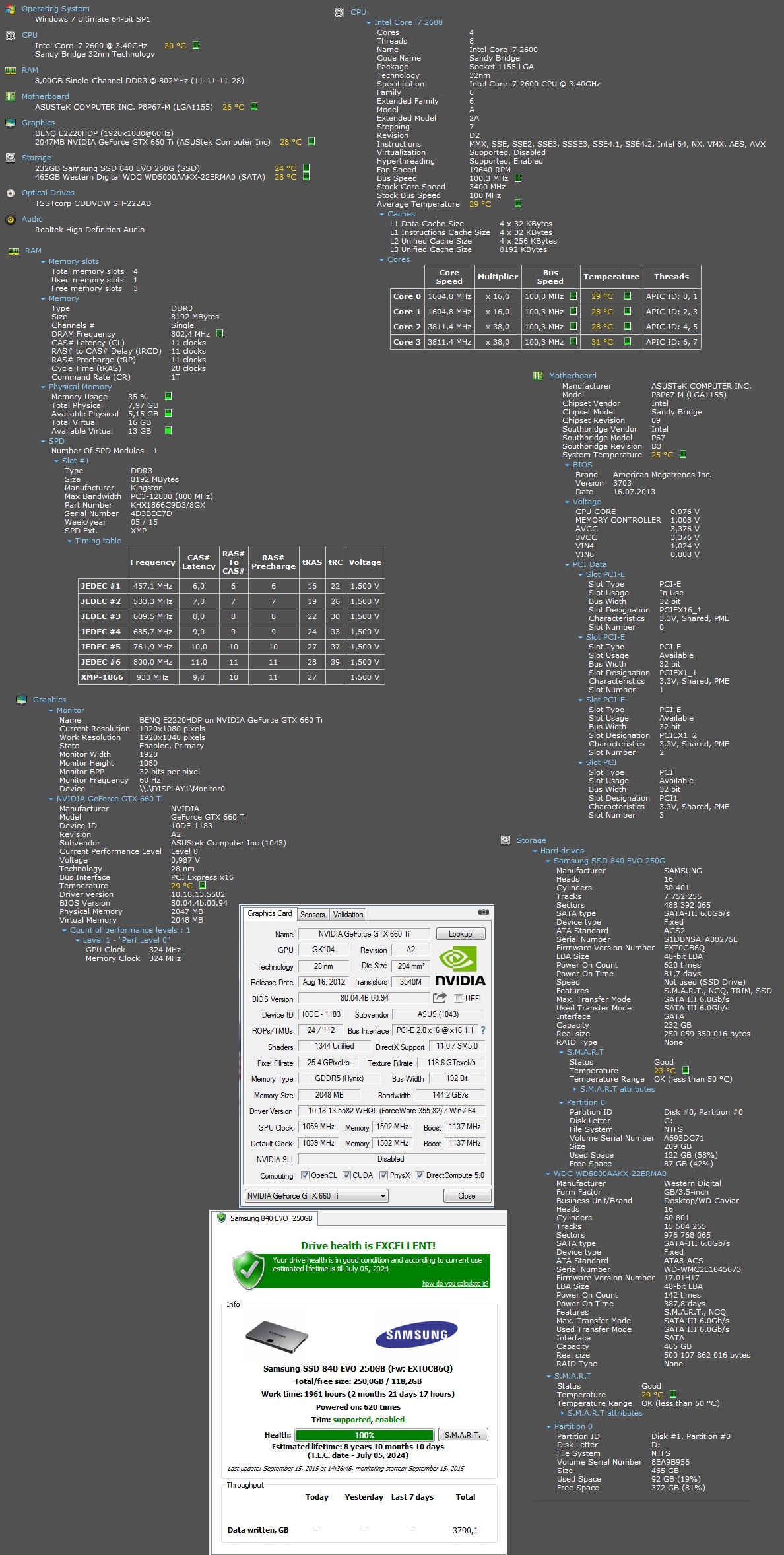Click the camera screenshot icon in GPU-Z
The image size is (784, 1555).
[484, 912]
